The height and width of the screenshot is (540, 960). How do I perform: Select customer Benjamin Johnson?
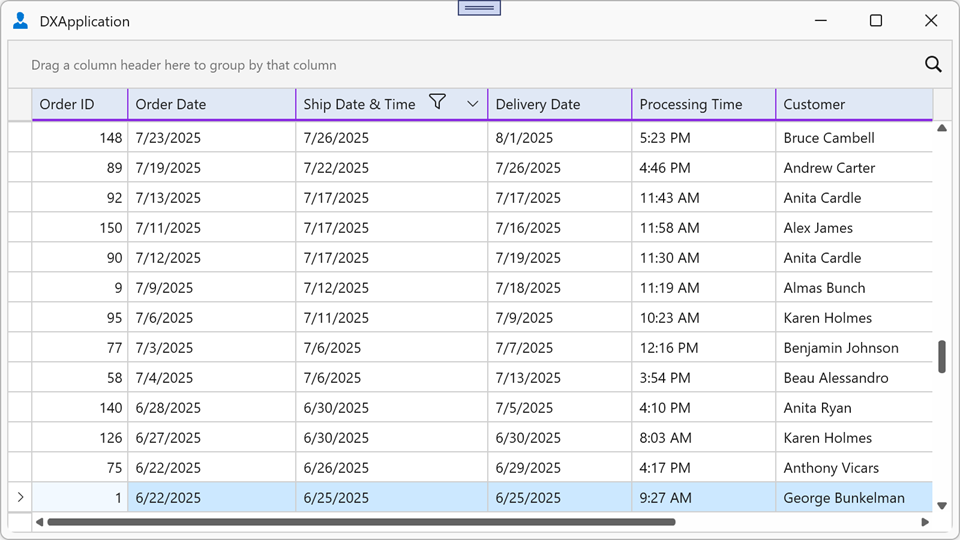(854, 348)
